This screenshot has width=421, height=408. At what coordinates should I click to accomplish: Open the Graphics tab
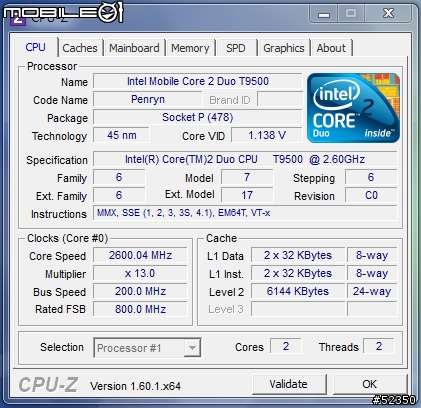pos(284,48)
